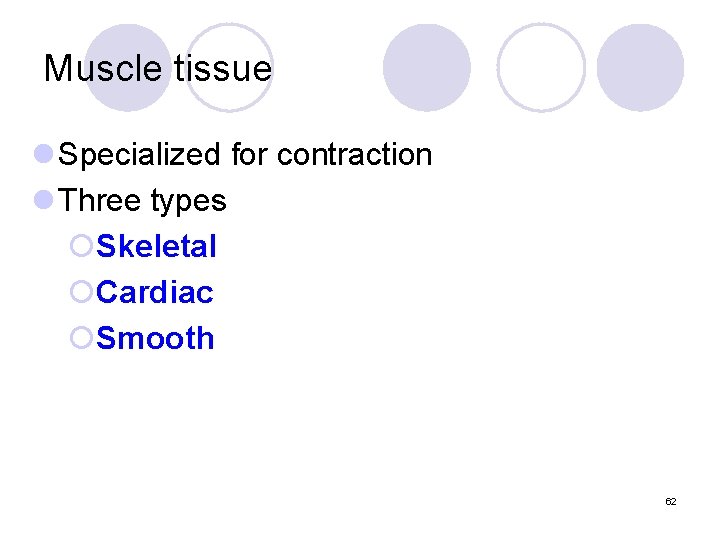The height and width of the screenshot is (540, 720).
Task: Select the 'Muscle tissue' slide title
Action: click(x=158, y=69)
